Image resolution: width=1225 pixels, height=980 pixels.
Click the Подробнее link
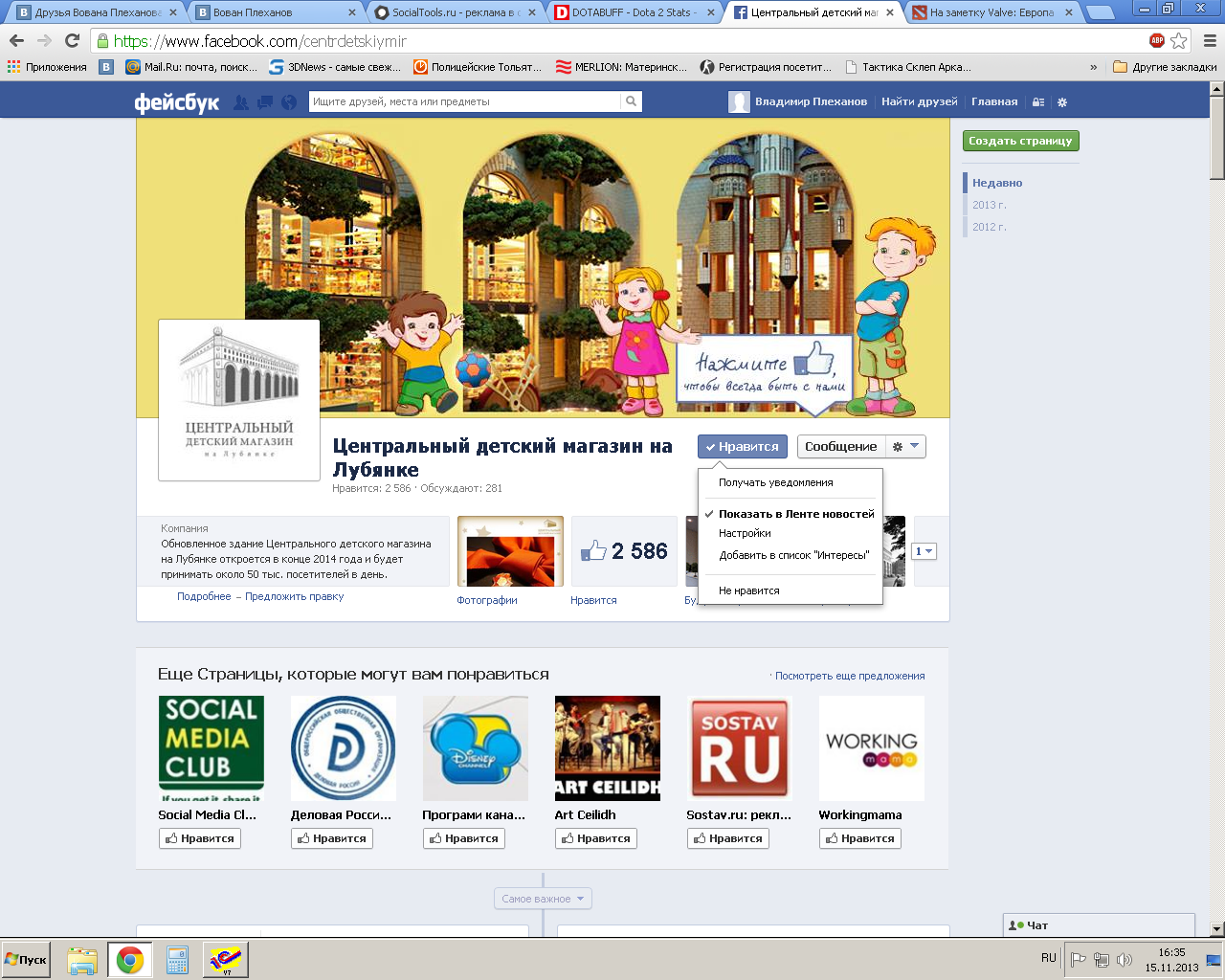click(204, 596)
